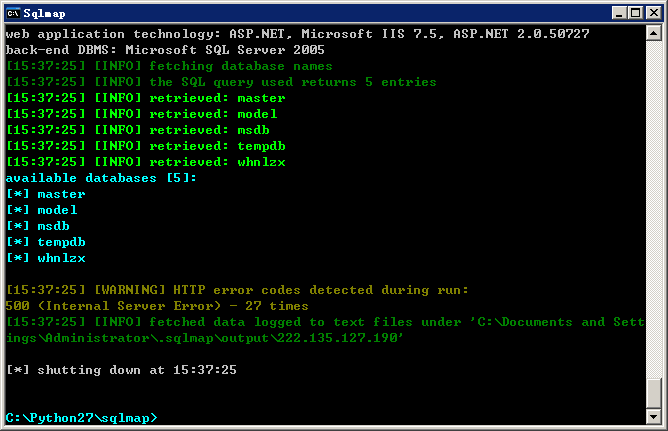This screenshot has height=431, width=668.
Task: Click the 'back-end DBMS' SQL Server 2005 line
Action: tap(165, 50)
